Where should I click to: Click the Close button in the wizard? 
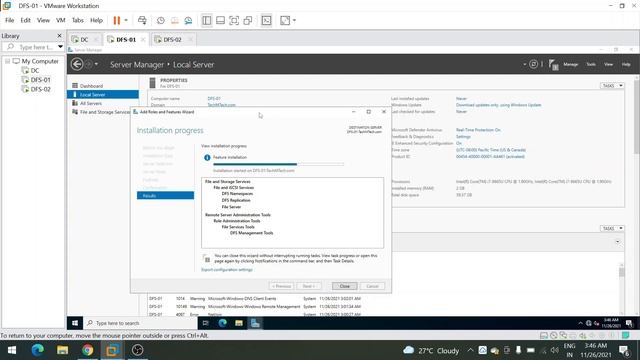(344, 286)
